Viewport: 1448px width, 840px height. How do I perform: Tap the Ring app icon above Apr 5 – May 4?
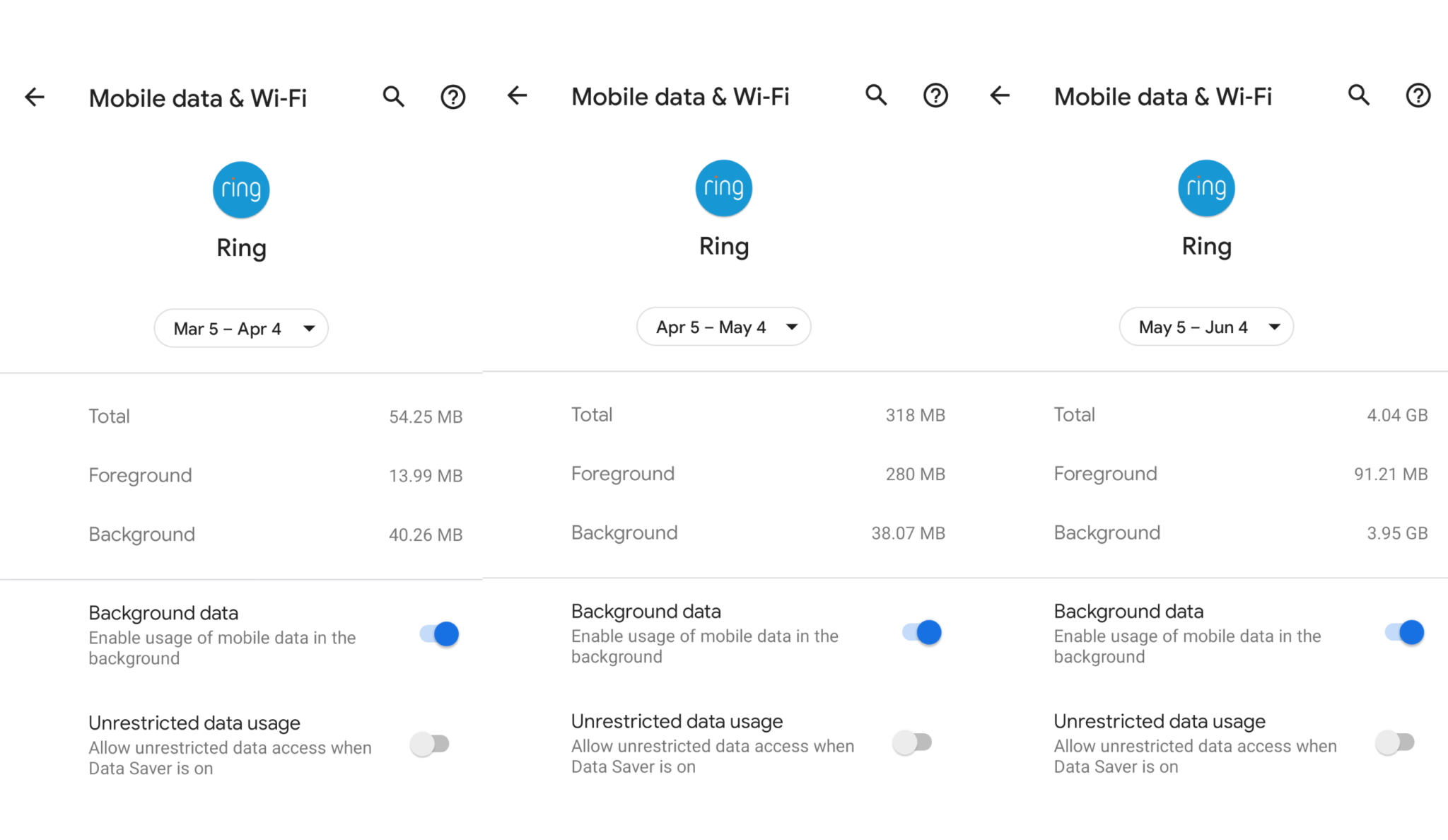pyautogui.click(x=724, y=188)
